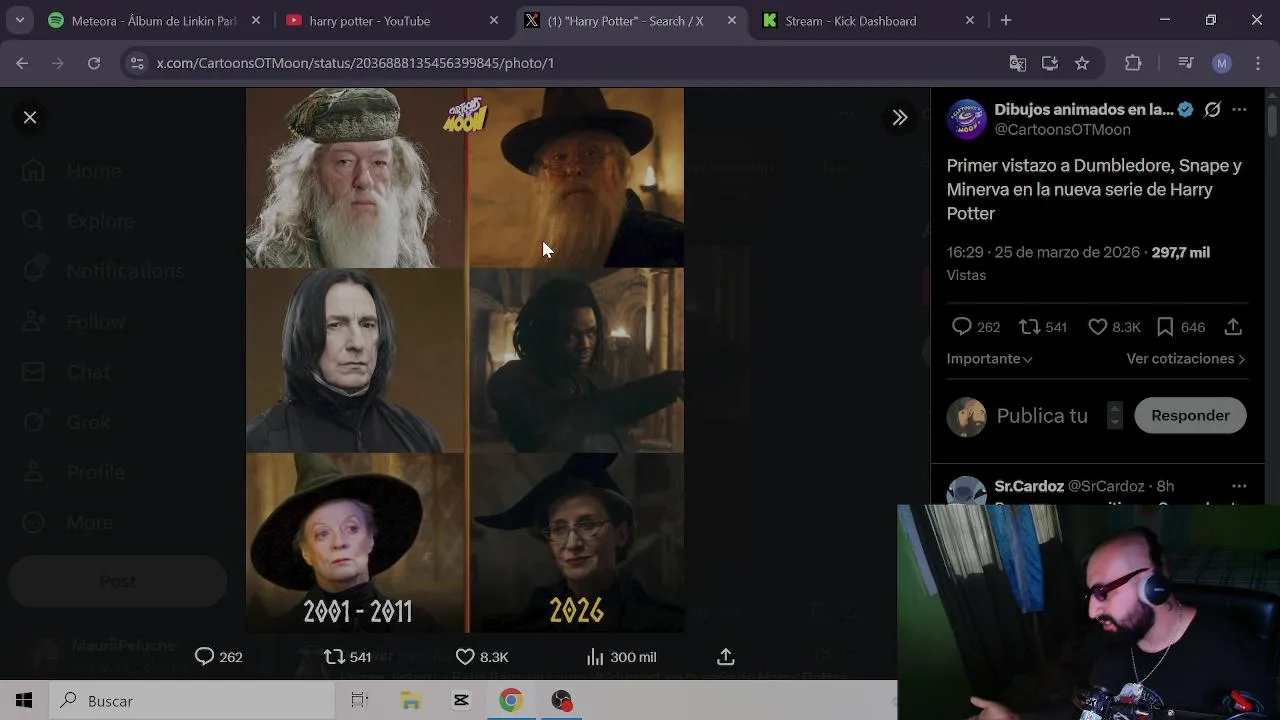Share icon below the photo

726,656
